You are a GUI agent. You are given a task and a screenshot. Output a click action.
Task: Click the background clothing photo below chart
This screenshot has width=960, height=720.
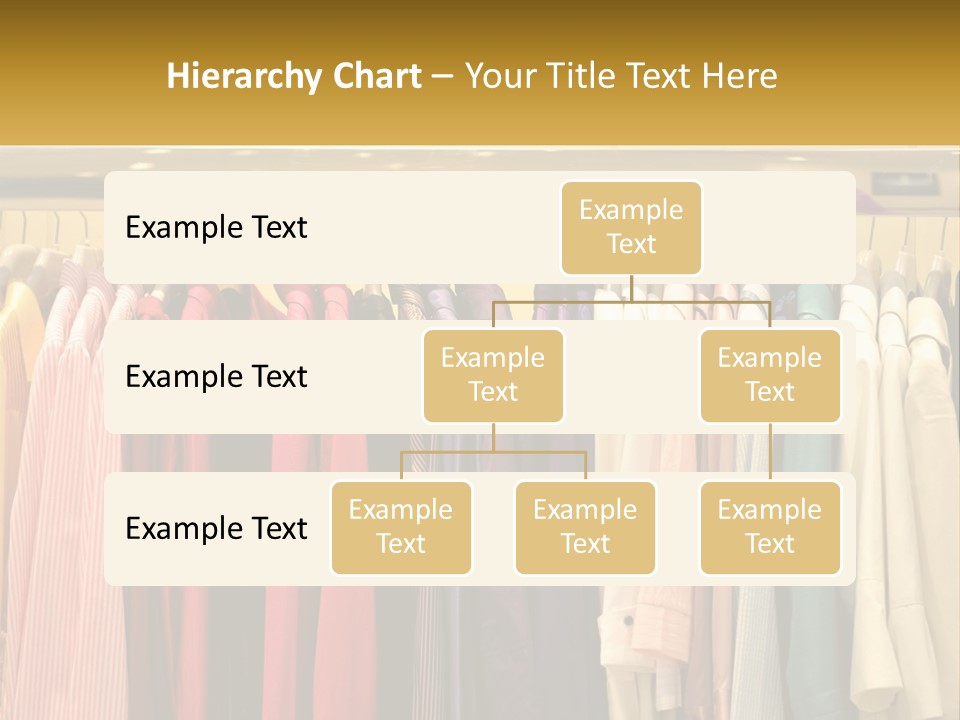pos(480,650)
